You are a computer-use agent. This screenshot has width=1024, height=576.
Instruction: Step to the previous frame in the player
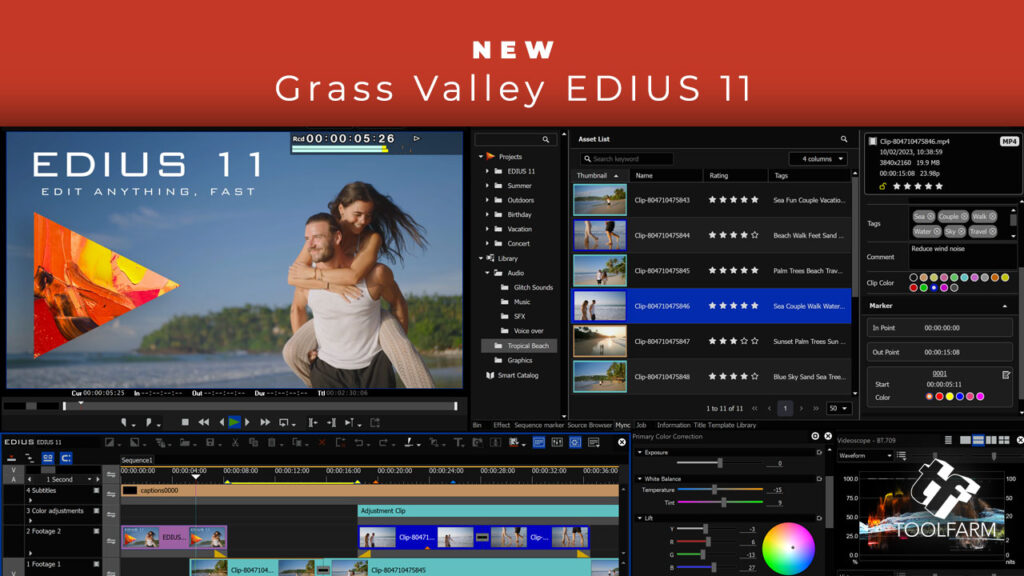click(221, 423)
